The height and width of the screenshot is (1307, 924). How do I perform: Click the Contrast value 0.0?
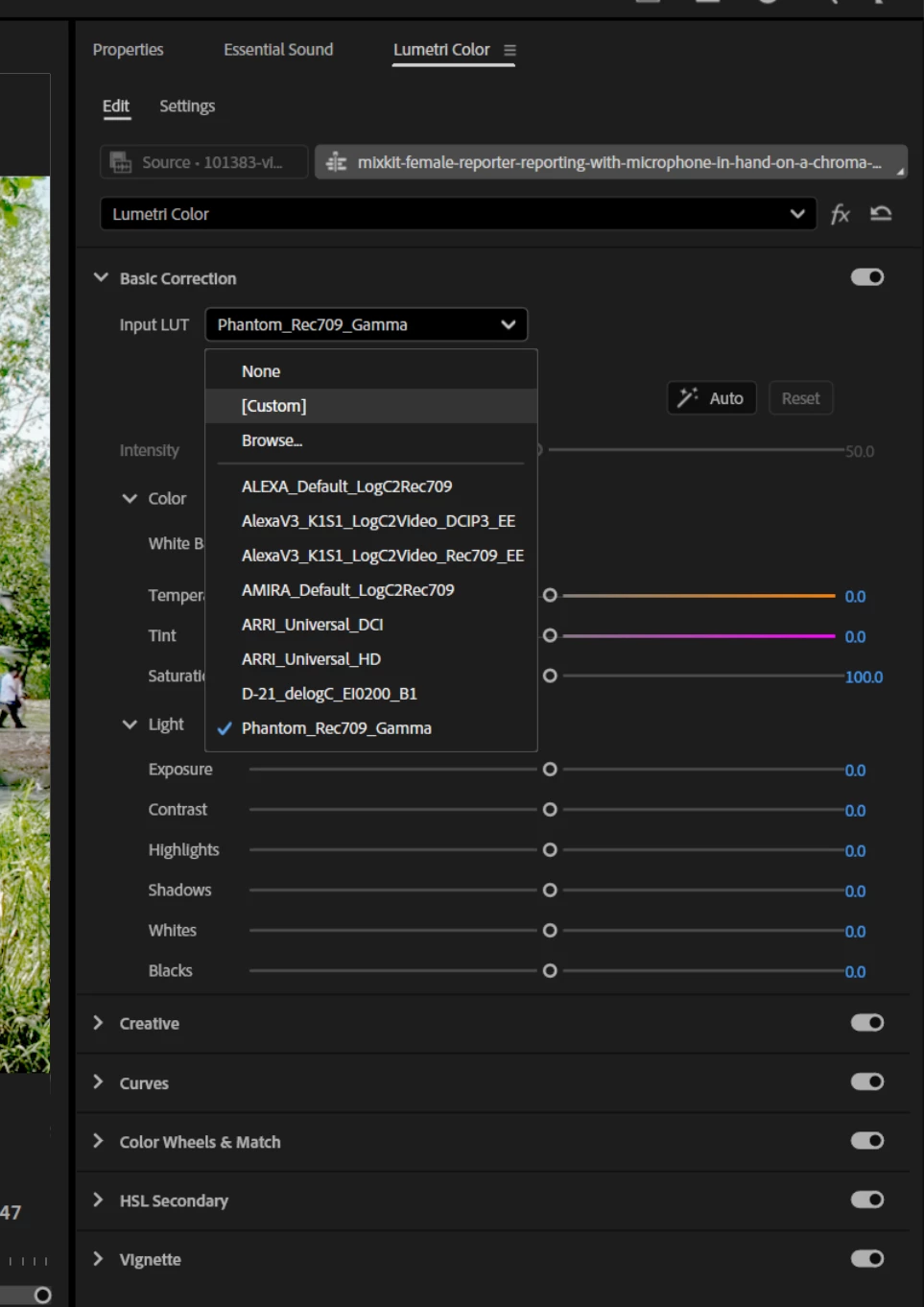tap(855, 811)
